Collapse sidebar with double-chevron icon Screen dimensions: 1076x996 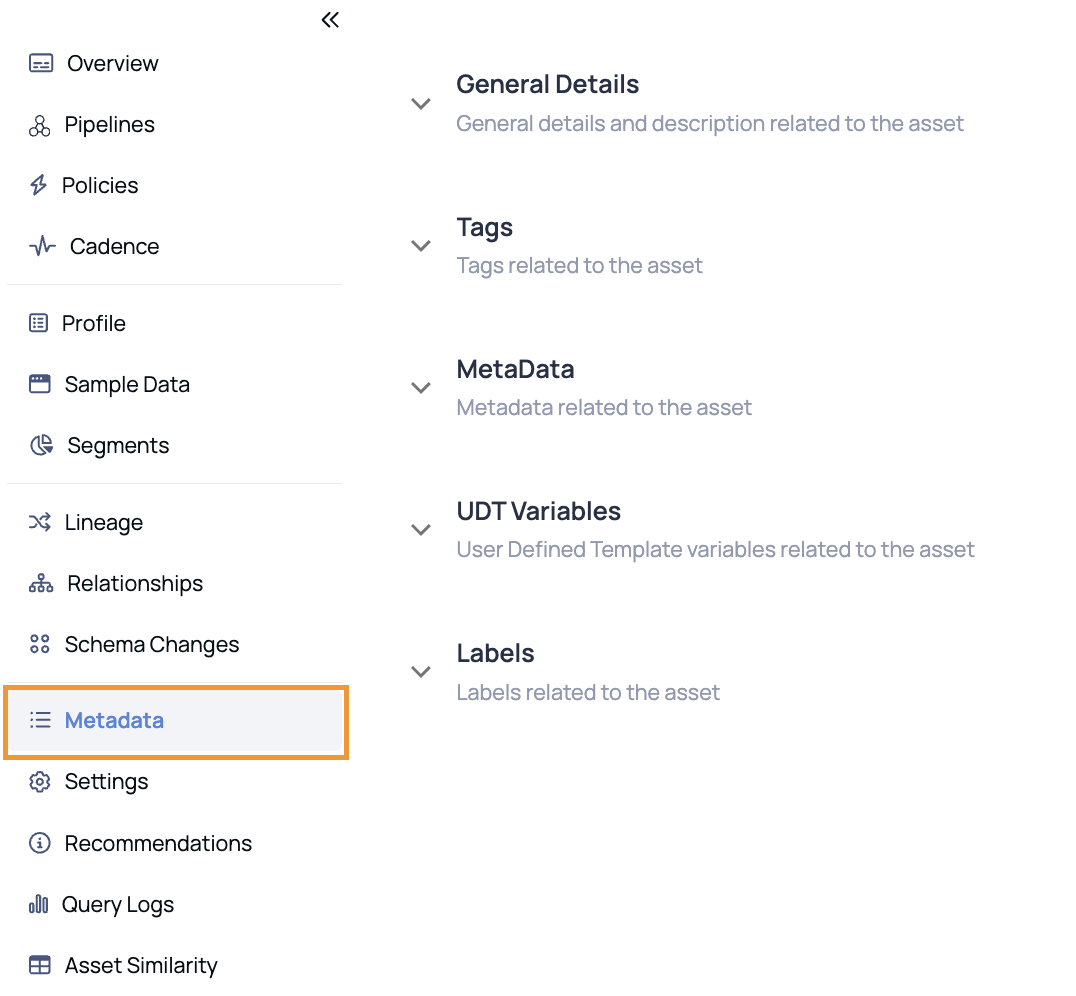[330, 20]
